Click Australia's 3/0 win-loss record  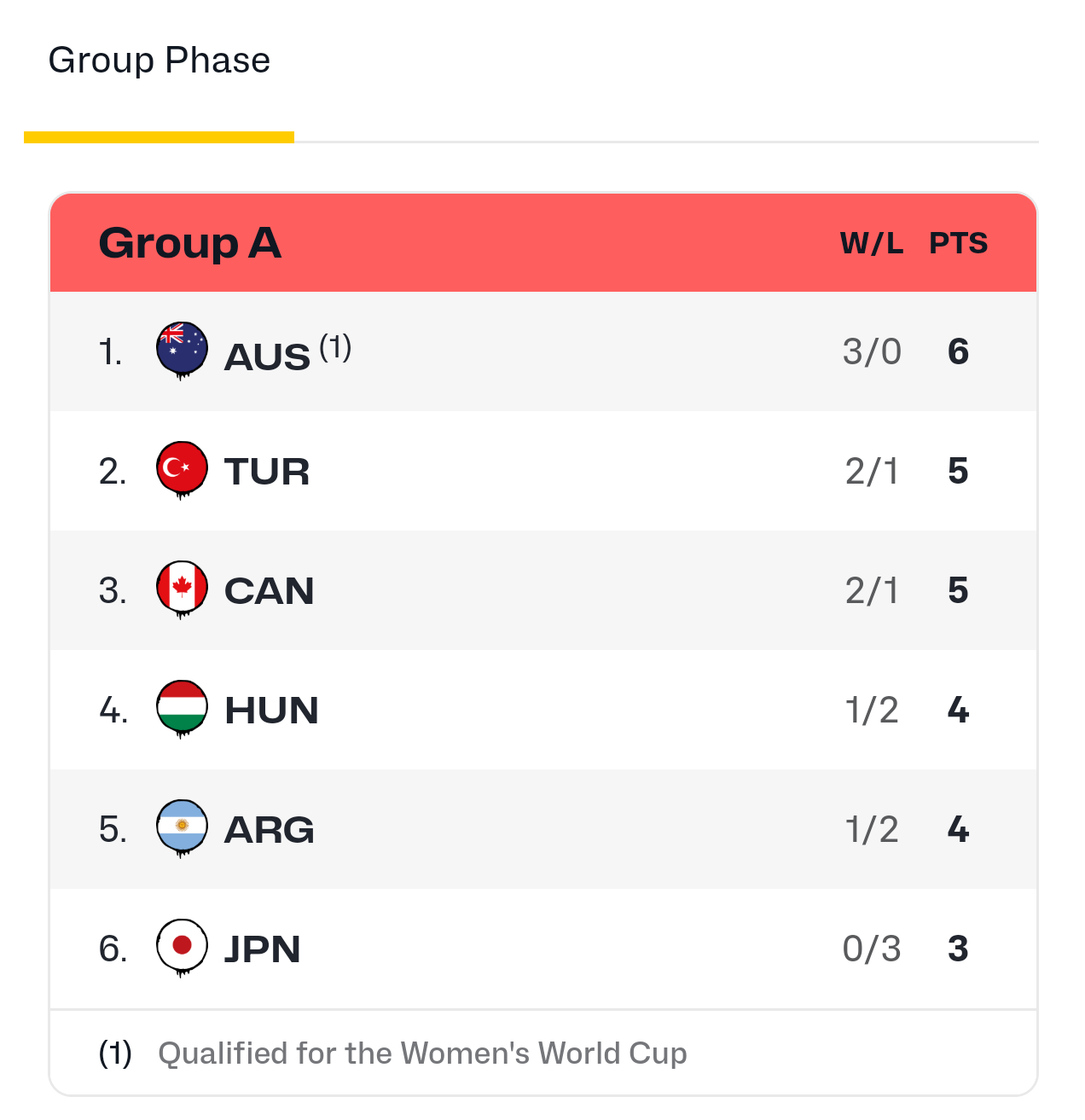pos(871,351)
